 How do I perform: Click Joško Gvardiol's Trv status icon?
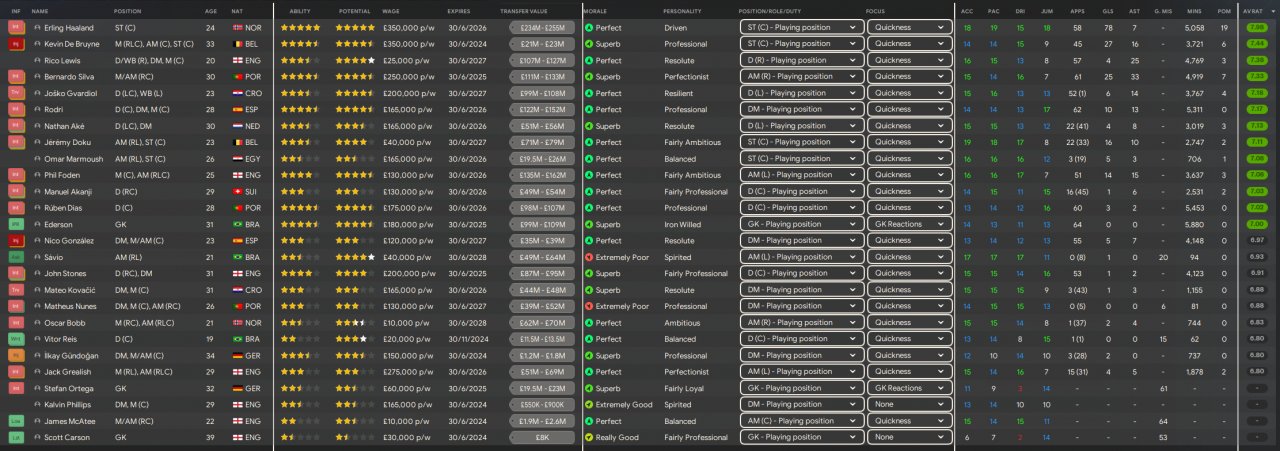(16, 93)
